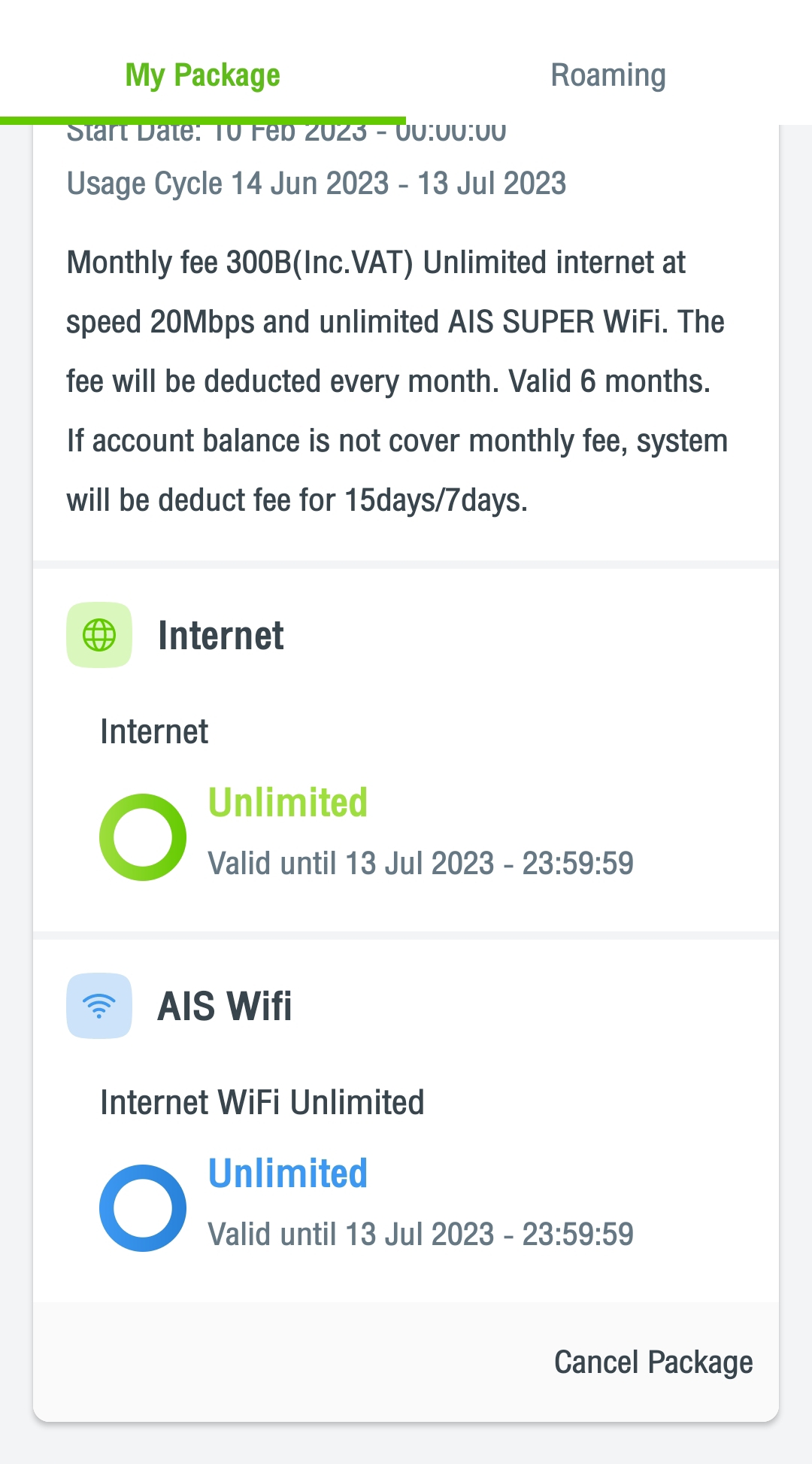Tap the blue AIS Wifi signal icon
This screenshot has height=1464, width=812.
point(99,1006)
